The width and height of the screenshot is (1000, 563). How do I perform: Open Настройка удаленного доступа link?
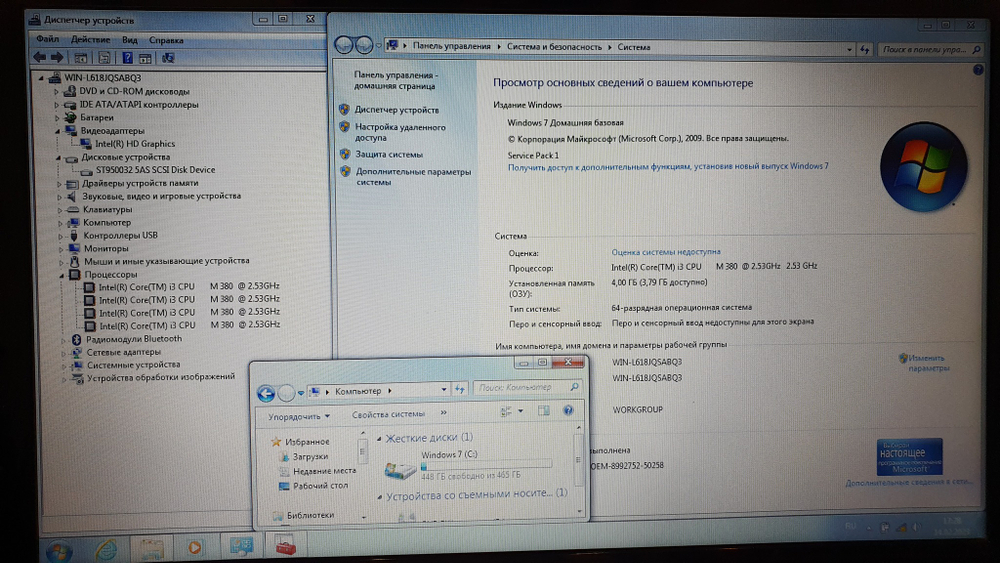pos(401,132)
